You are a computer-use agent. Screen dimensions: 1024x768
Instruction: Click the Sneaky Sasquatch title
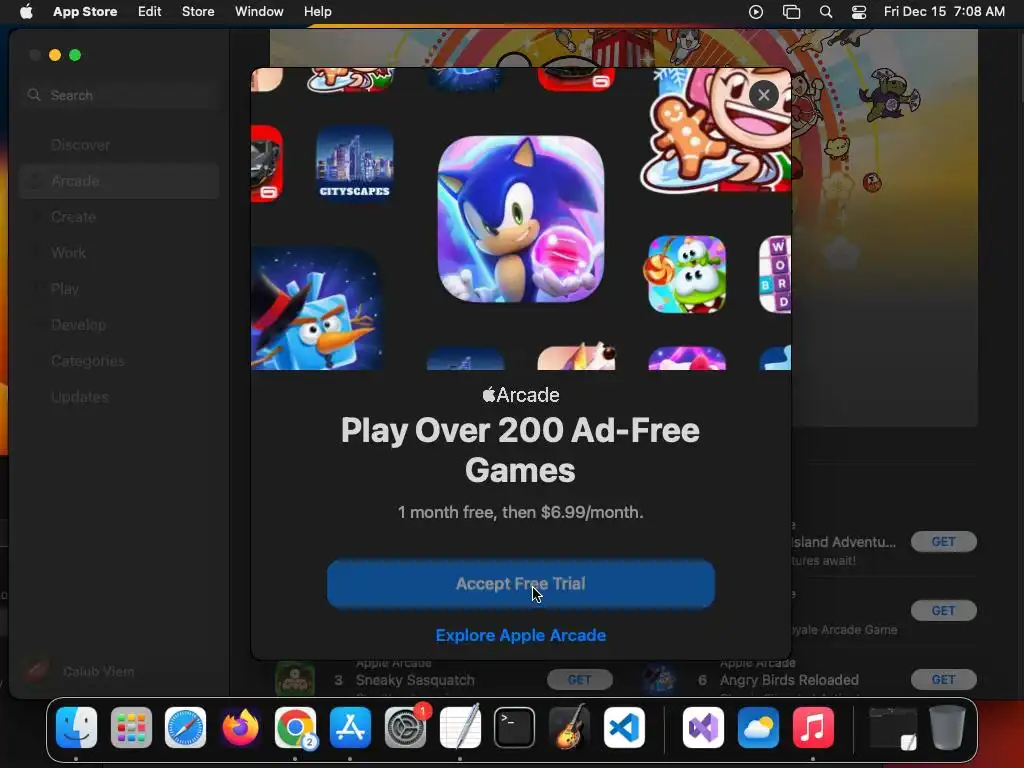pyautogui.click(x=415, y=680)
